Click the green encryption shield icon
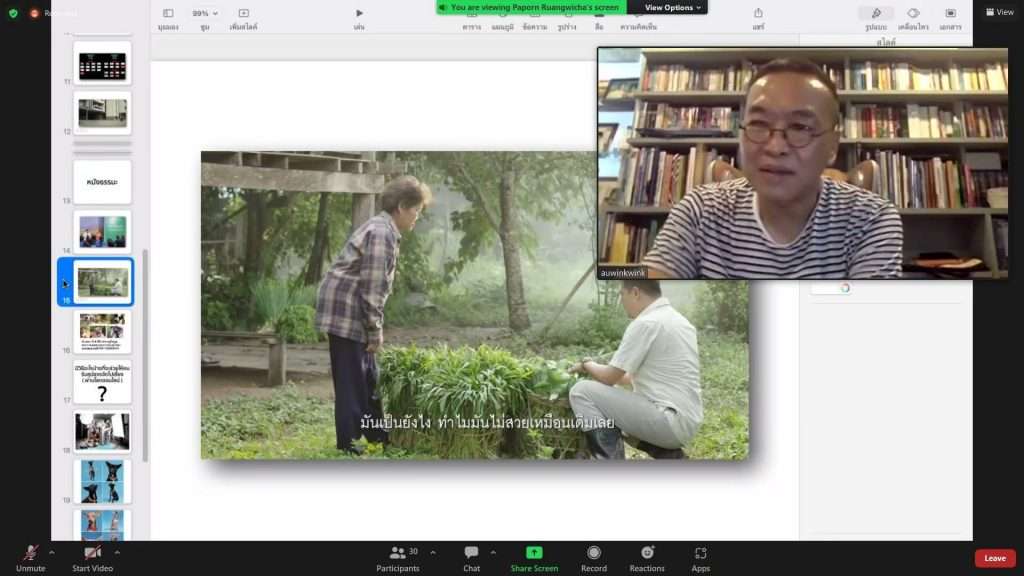The width and height of the screenshot is (1024, 576). tap(13, 13)
